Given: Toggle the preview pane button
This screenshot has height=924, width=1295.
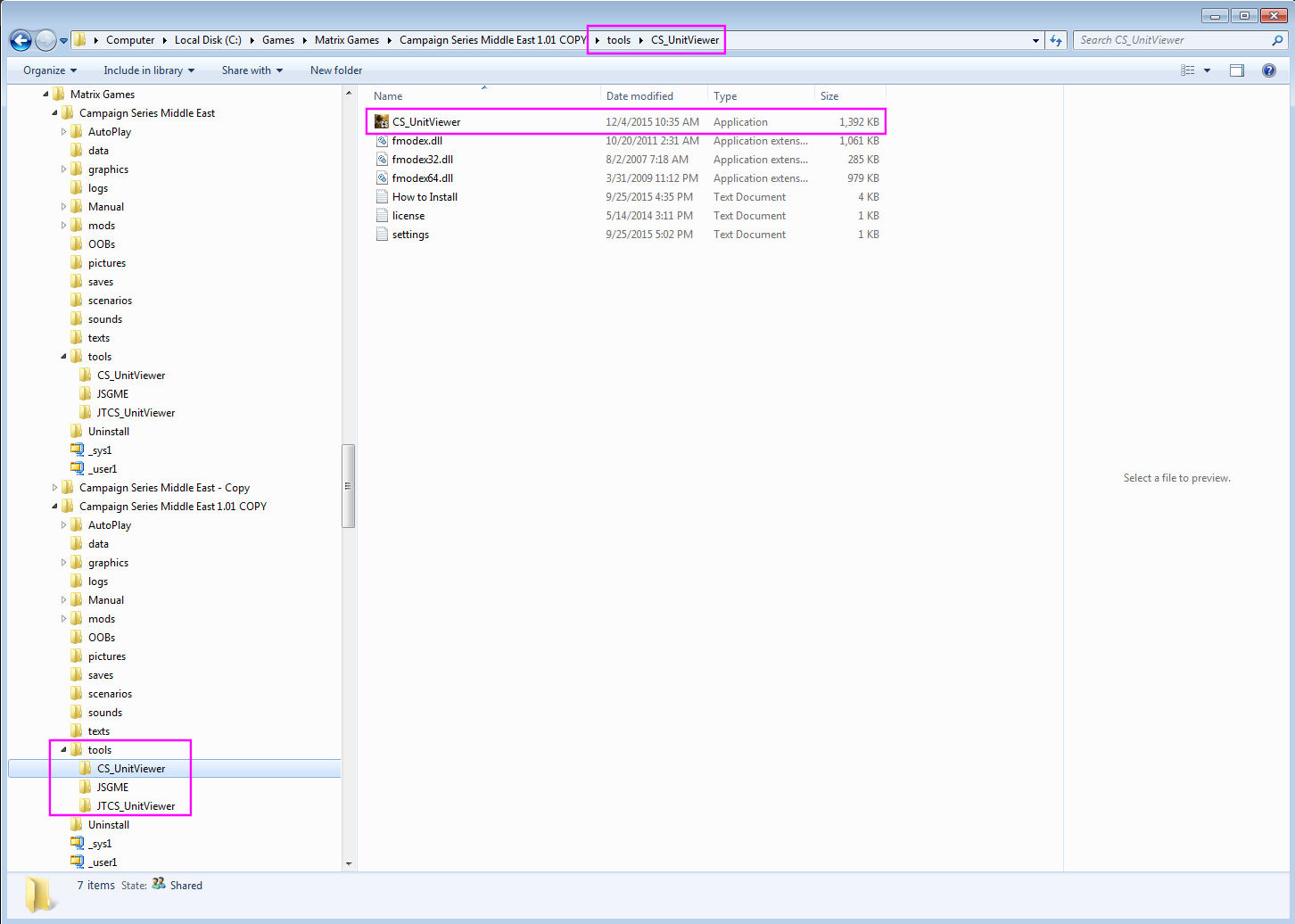Looking at the screenshot, I should 1237,70.
